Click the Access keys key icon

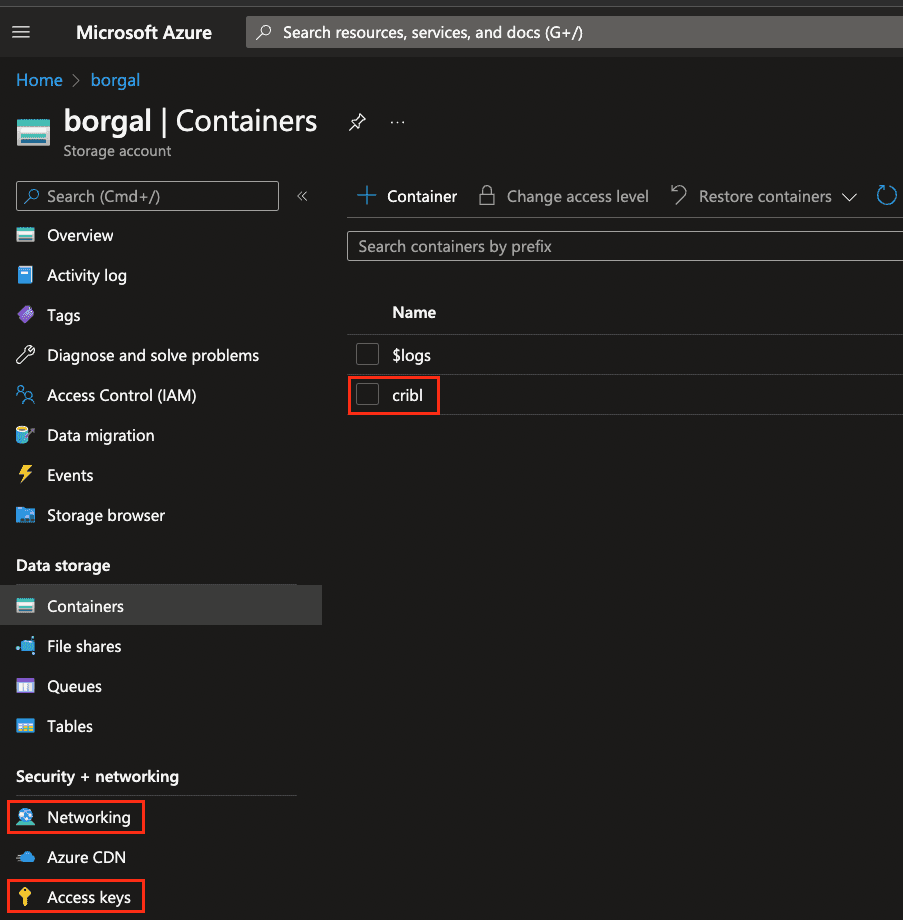click(26, 897)
